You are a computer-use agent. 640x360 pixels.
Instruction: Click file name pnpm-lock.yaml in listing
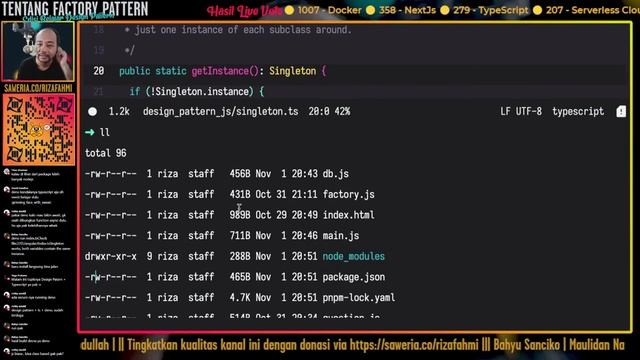point(359,298)
